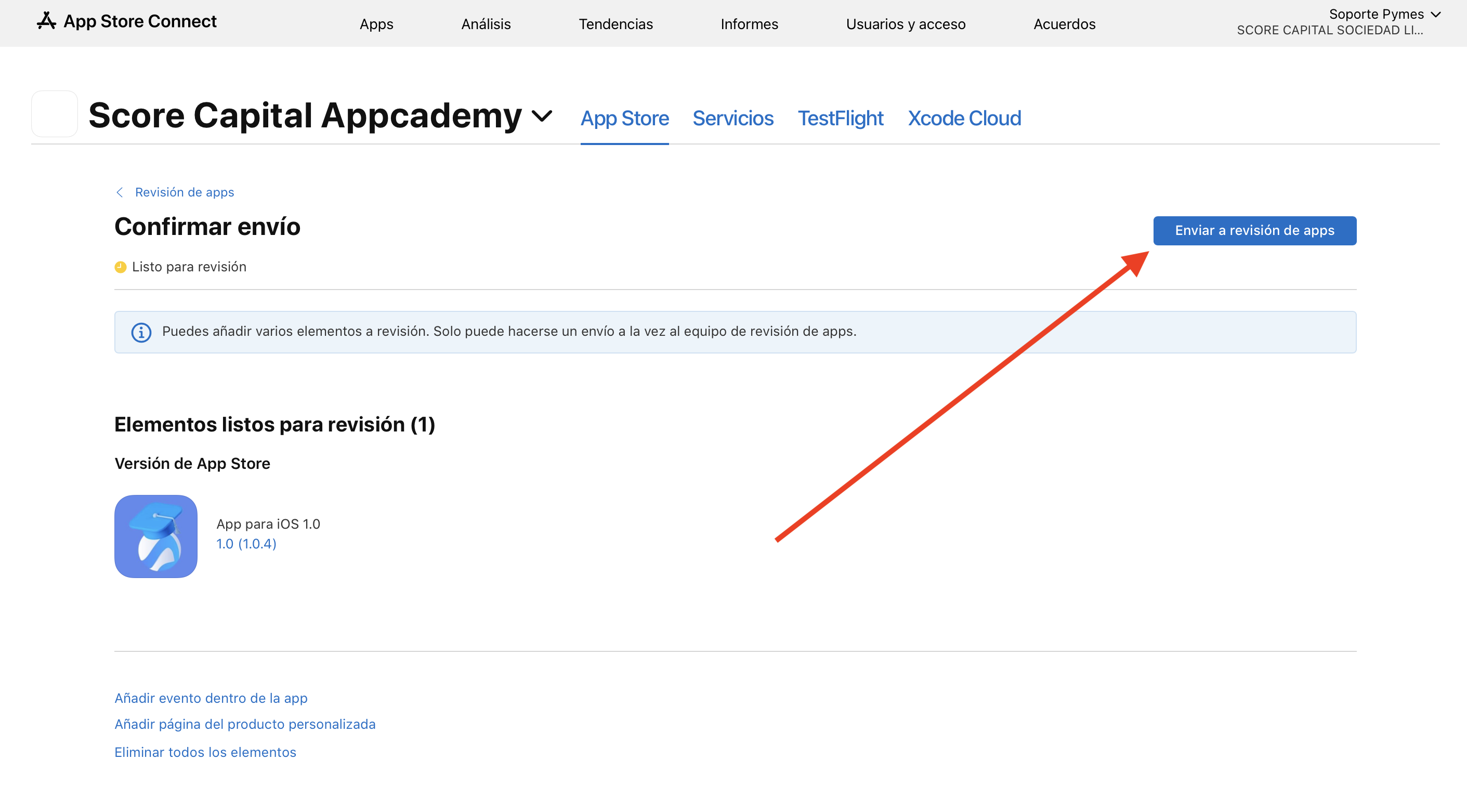1467x812 pixels.
Task: Click Enviar a revisión de apps button
Action: (1254, 231)
